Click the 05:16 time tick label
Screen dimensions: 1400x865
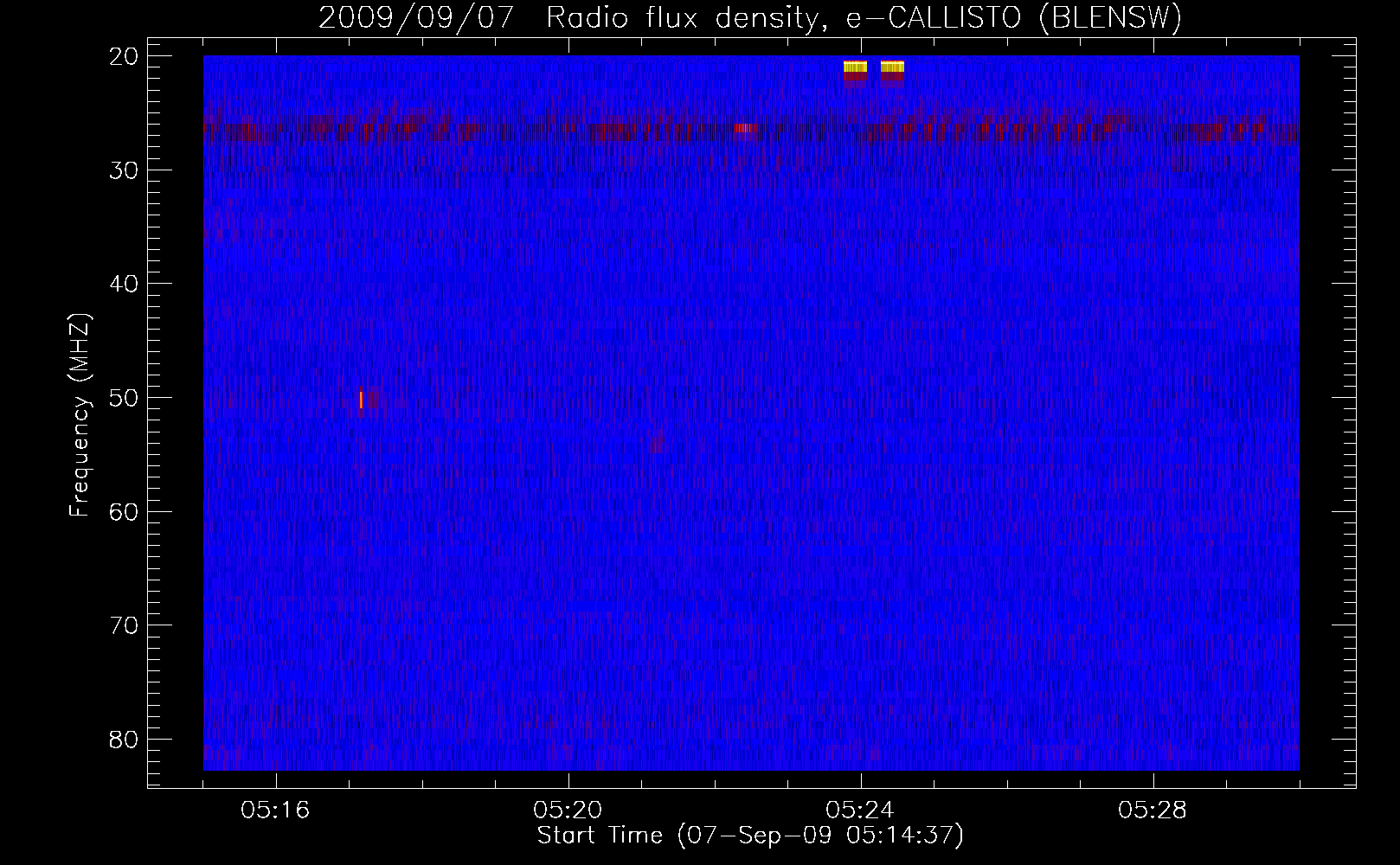275,811
